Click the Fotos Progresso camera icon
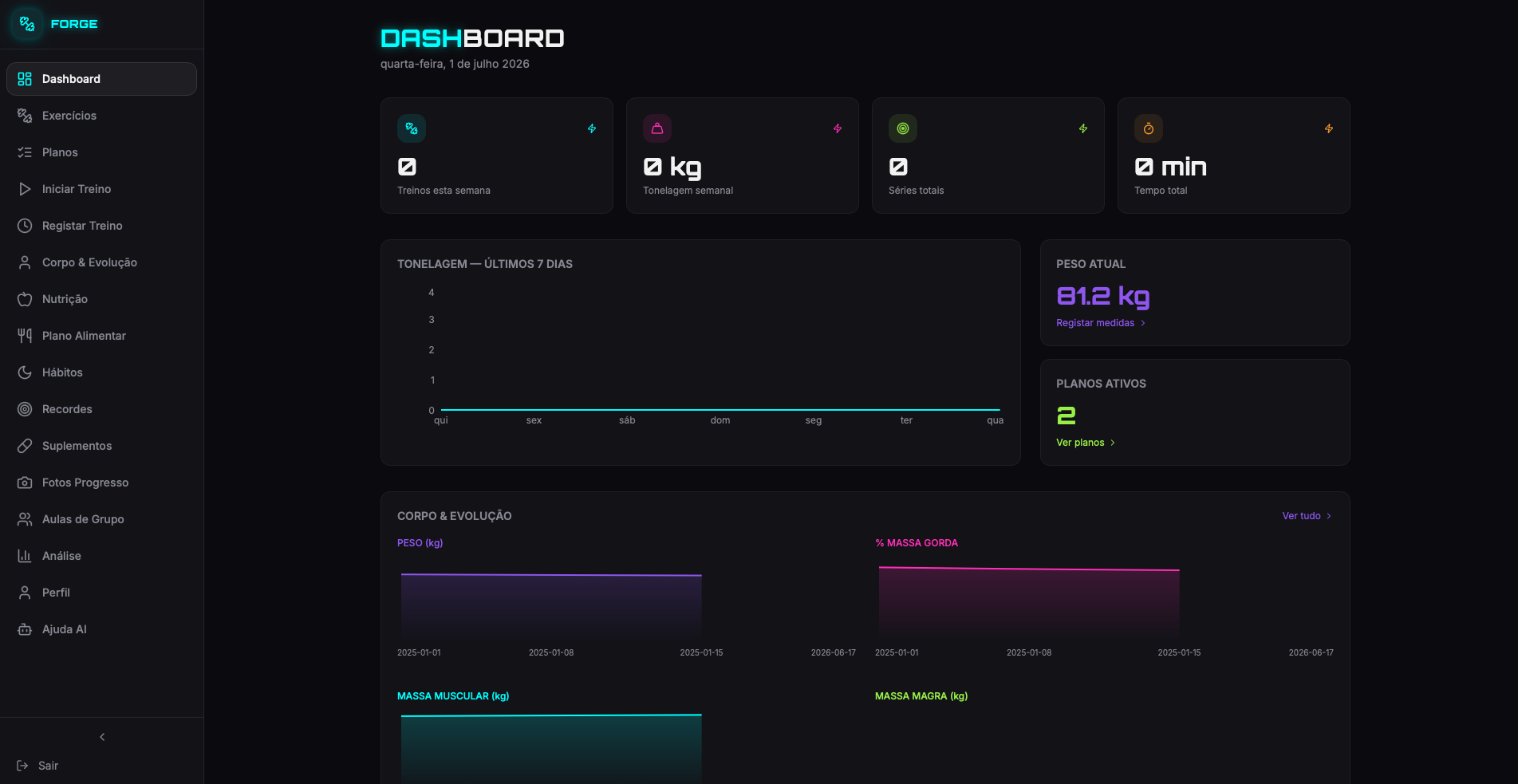 point(25,483)
